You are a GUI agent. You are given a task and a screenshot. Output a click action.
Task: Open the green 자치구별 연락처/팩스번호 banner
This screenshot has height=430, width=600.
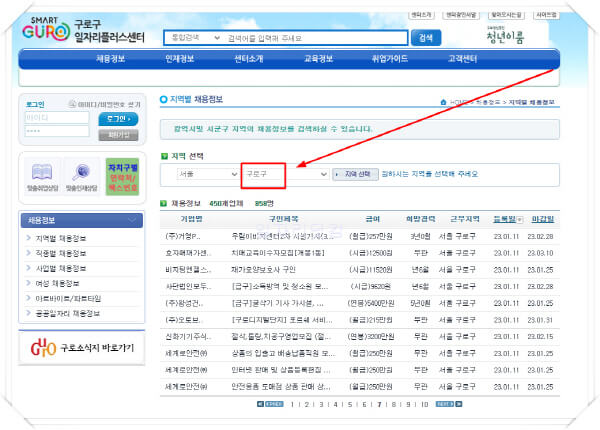point(122,177)
